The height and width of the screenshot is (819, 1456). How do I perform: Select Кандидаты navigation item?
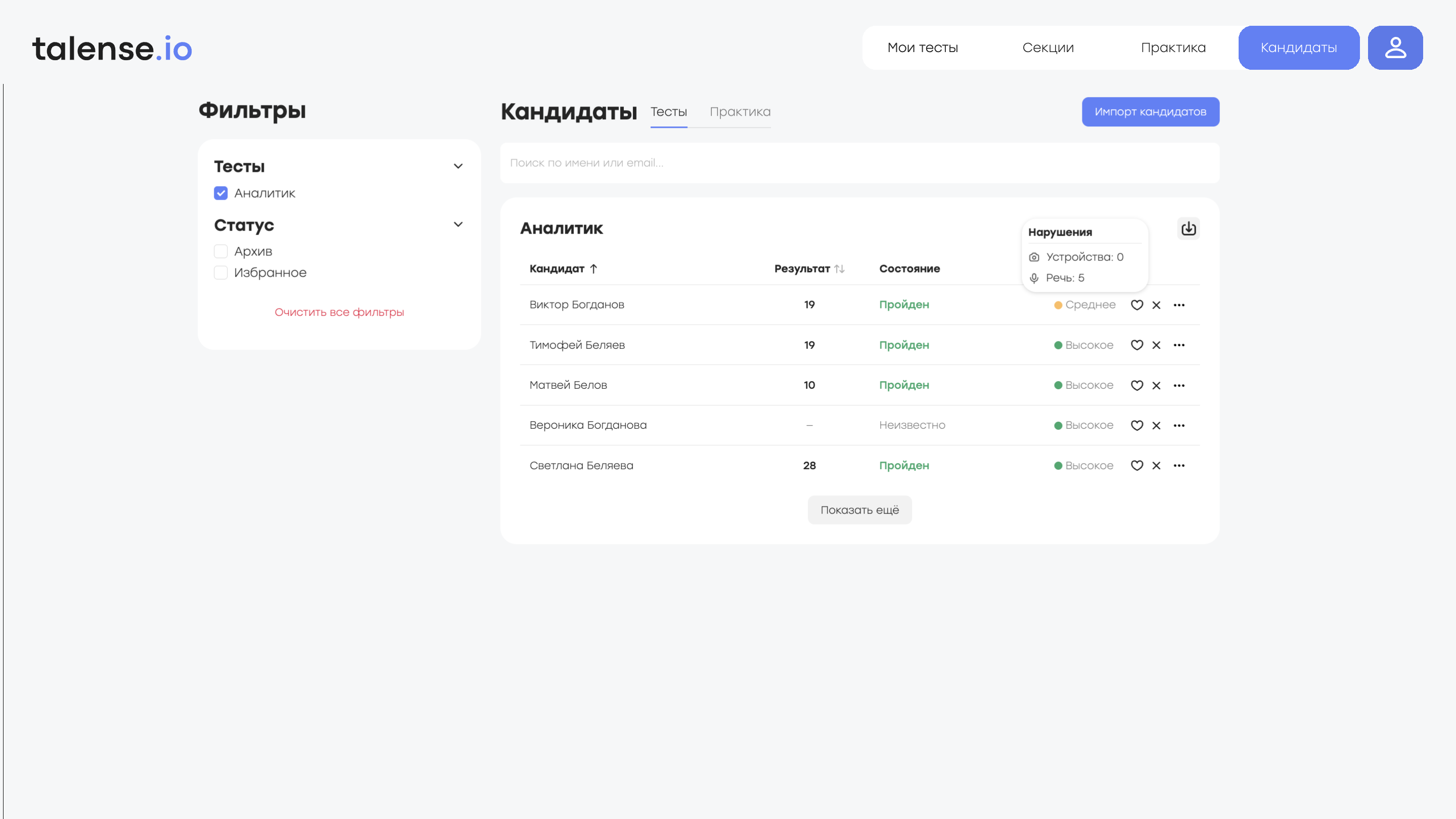click(x=1298, y=48)
